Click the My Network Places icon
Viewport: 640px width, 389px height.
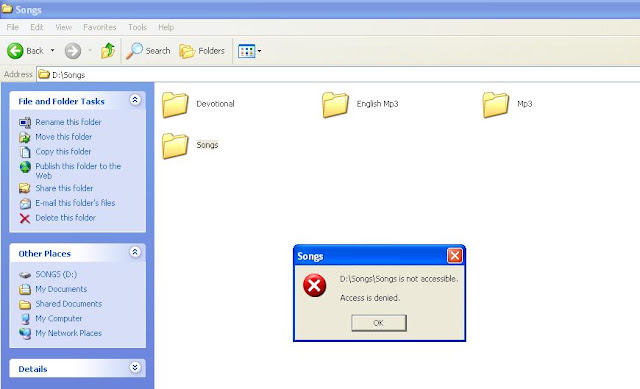tap(25, 333)
